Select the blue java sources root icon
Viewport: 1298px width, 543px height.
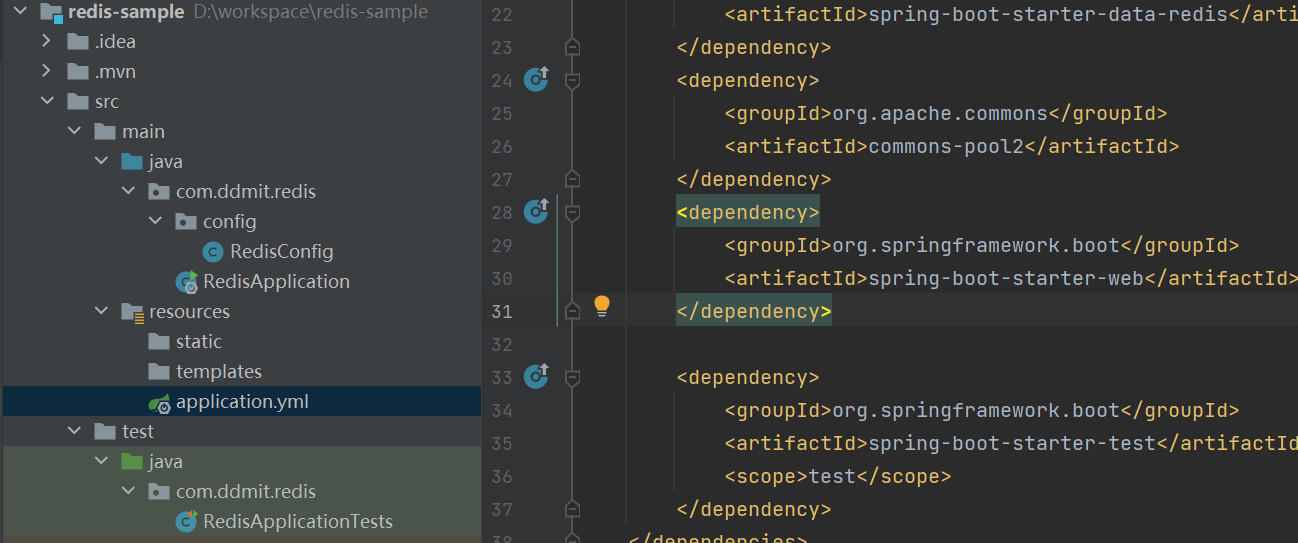point(131,162)
